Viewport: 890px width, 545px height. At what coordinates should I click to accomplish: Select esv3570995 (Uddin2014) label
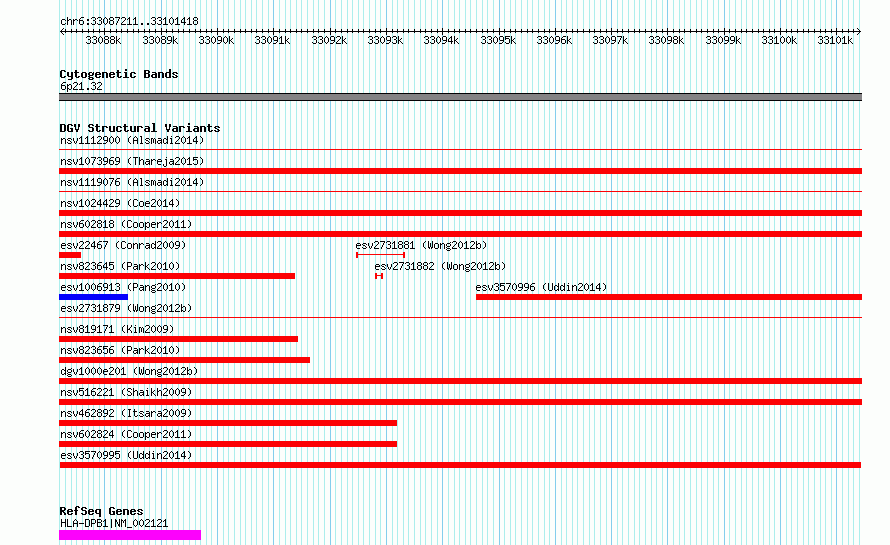pos(126,455)
